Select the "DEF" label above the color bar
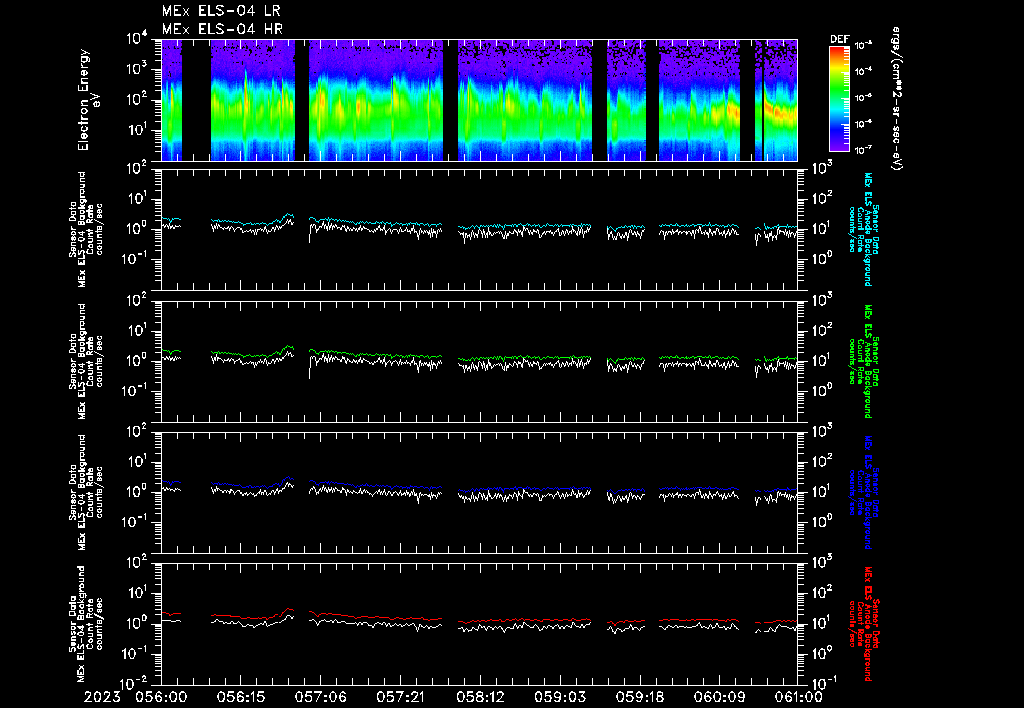The image size is (1024, 708). pyautogui.click(x=839, y=39)
